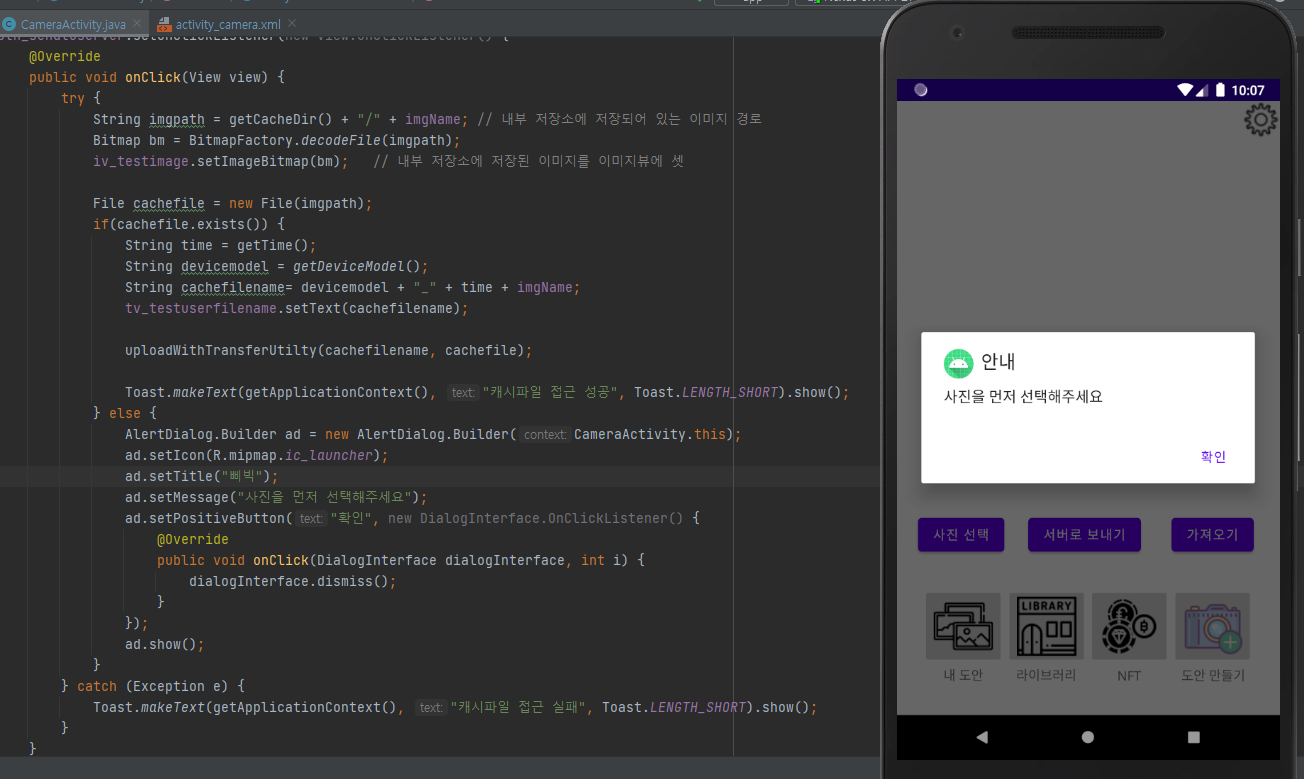Click the string "캐시파일 접근 성공" in the code

pyautogui.click(x=551, y=392)
